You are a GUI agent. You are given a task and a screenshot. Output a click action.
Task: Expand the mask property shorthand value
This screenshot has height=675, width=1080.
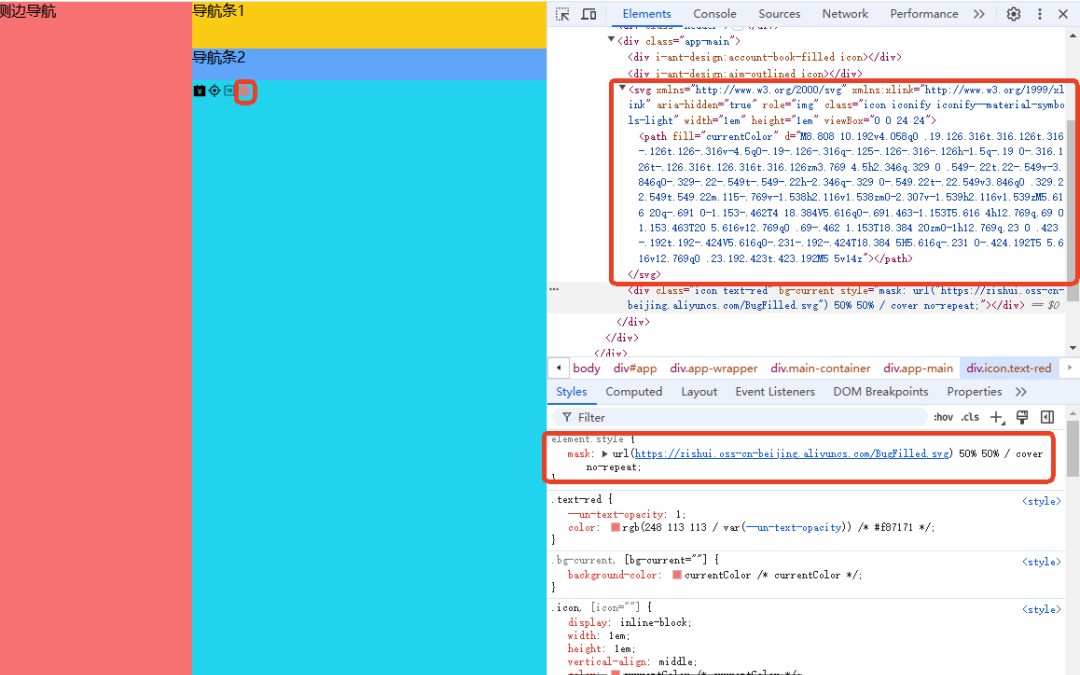point(604,454)
